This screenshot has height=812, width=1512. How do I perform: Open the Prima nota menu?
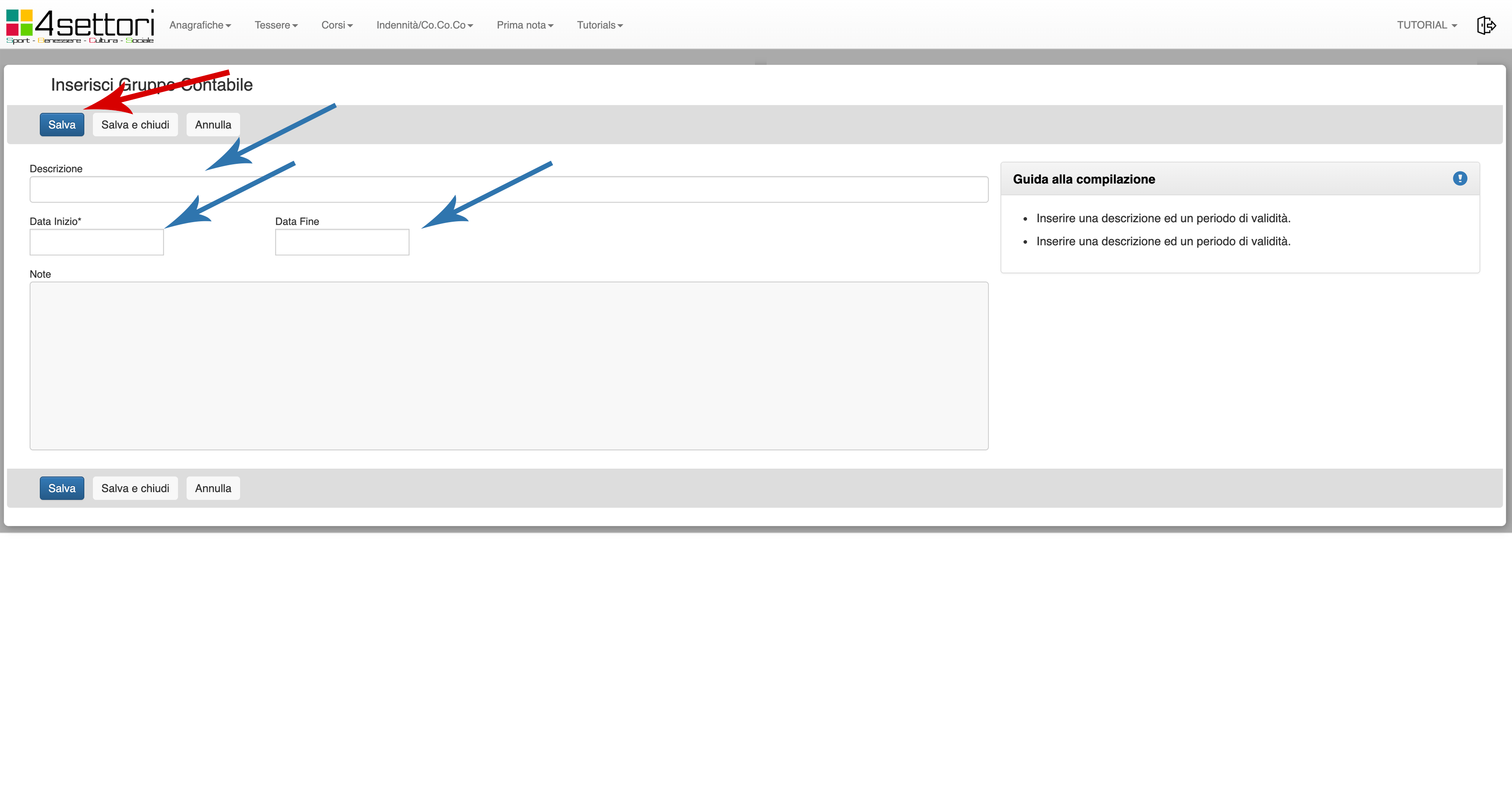(525, 25)
